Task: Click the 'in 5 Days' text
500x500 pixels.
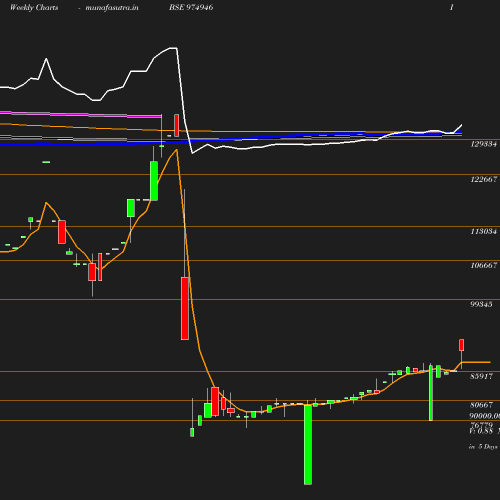Action: pyautogui.click(x=483, y=447)
